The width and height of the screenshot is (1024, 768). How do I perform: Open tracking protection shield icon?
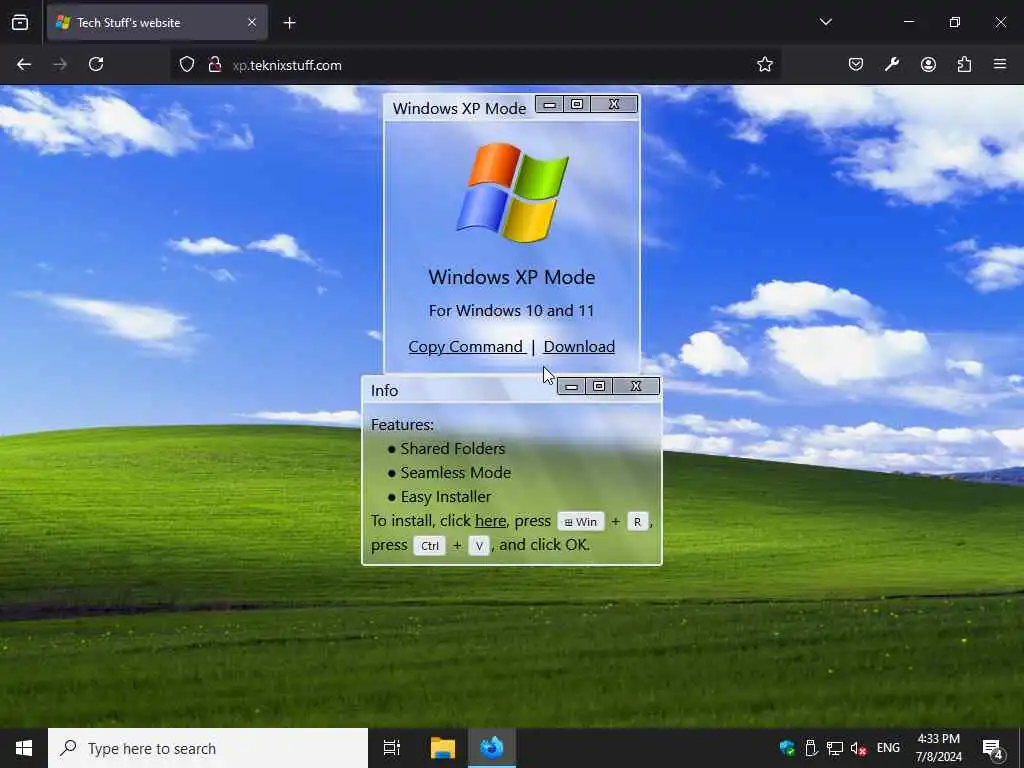[x=187, y=65]
